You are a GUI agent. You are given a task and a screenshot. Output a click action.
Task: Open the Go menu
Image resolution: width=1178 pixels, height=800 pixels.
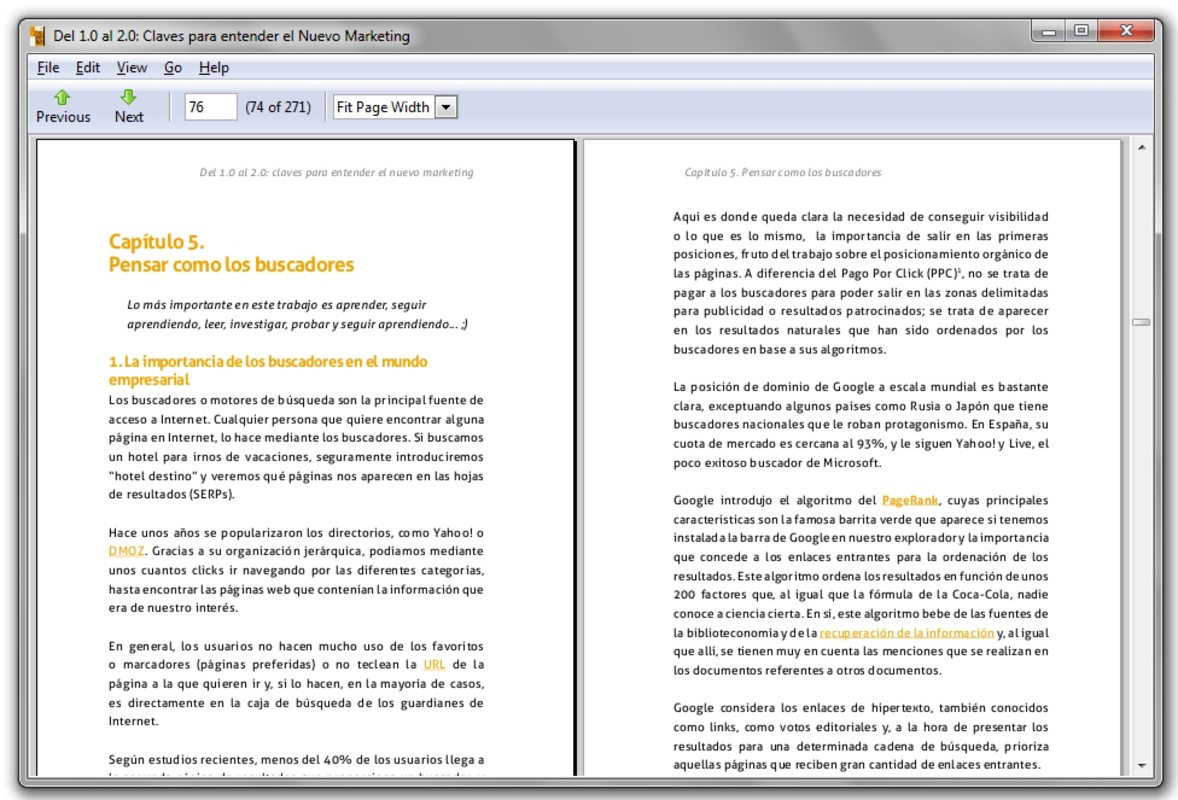click(173, 68)
